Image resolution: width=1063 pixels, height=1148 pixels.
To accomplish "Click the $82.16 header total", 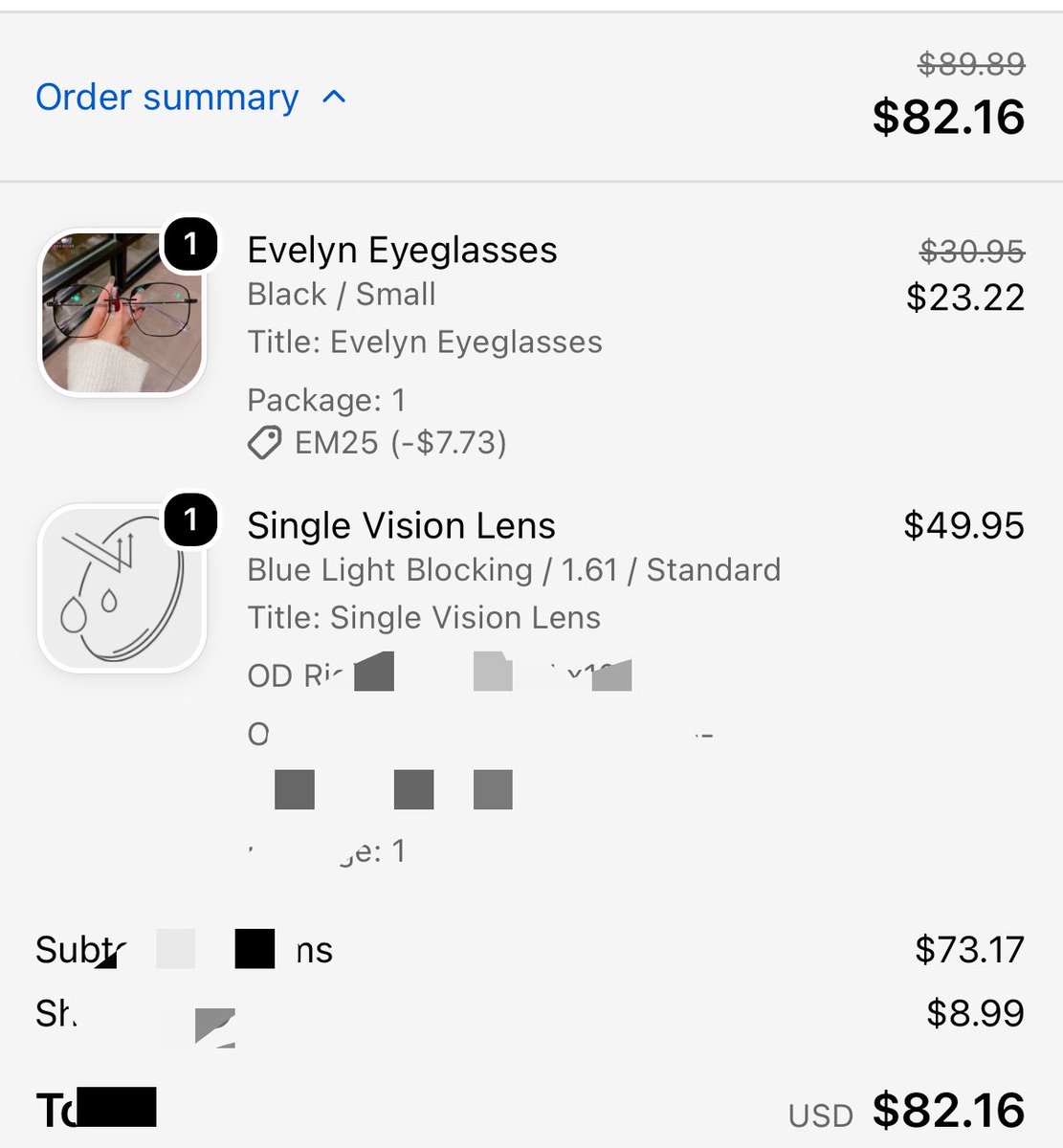I will click(x=948, y=117).
